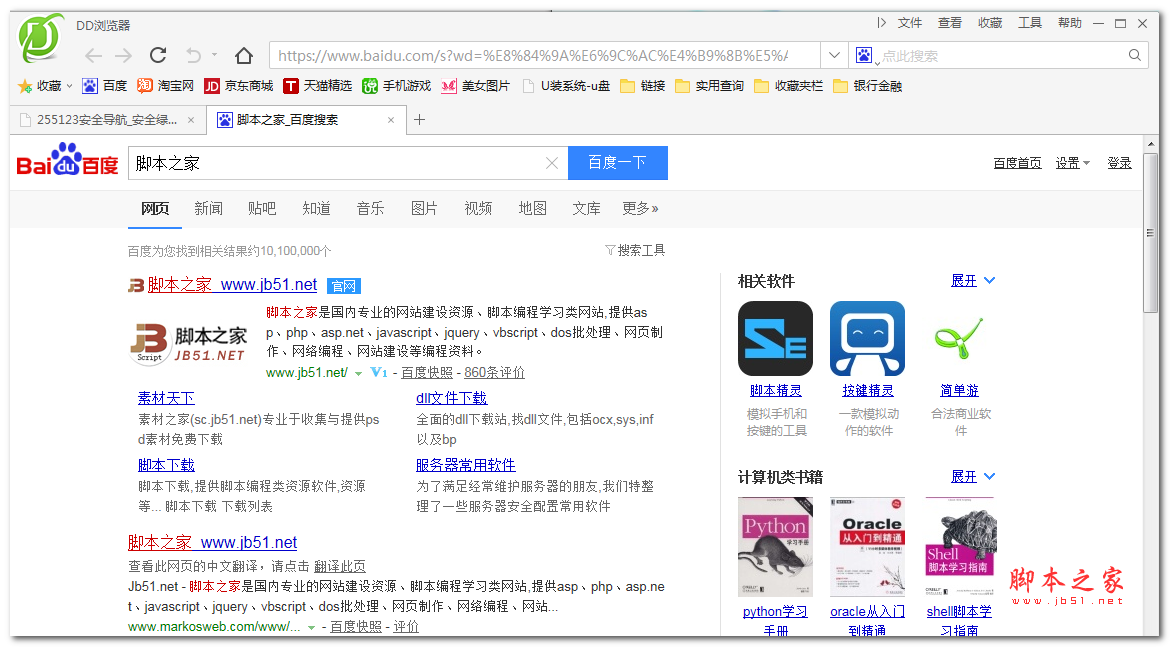Open the 实用查询 bookmark folder

710,86
